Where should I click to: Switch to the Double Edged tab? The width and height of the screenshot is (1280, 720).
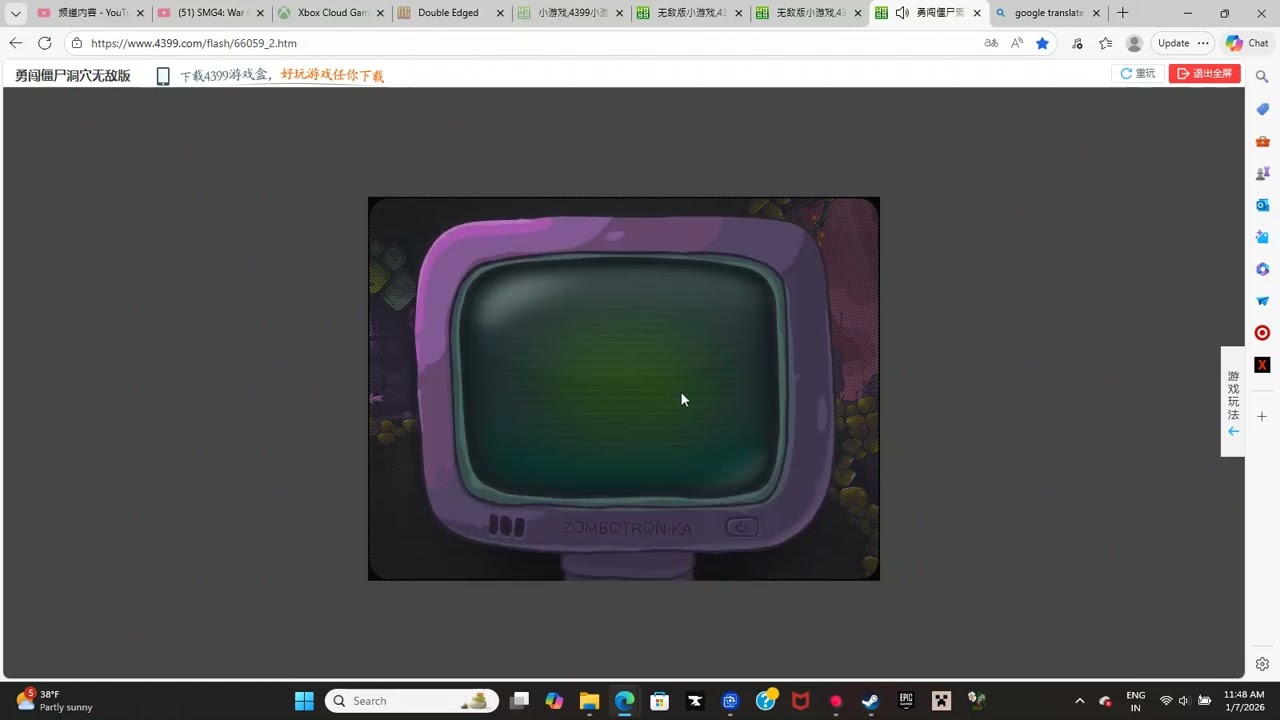pos(450,13)
